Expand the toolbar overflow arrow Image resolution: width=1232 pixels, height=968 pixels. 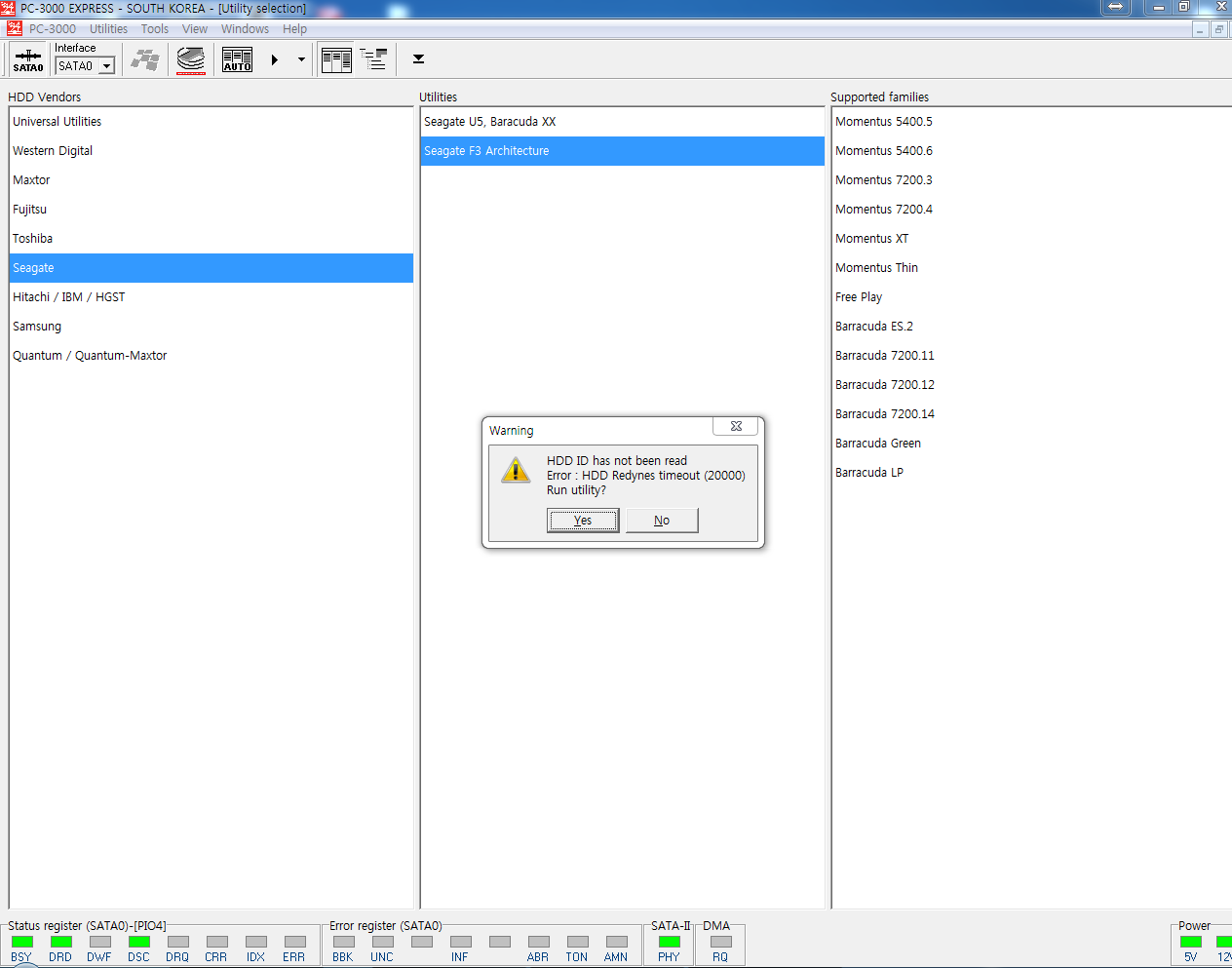(418, 59)
